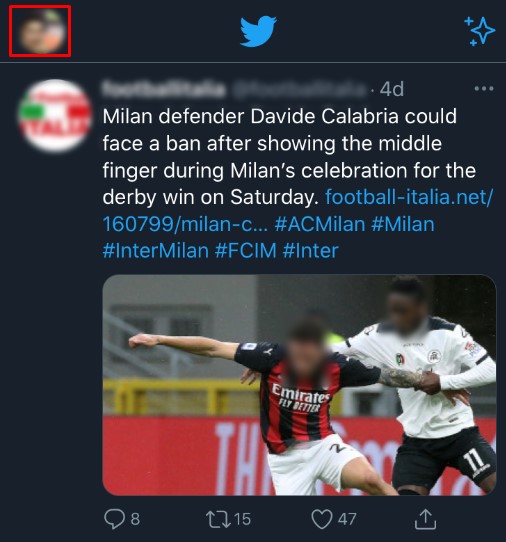Open profile avatar in top-left corner
Screen dimensions: 506x542
(x=40, y=31)
